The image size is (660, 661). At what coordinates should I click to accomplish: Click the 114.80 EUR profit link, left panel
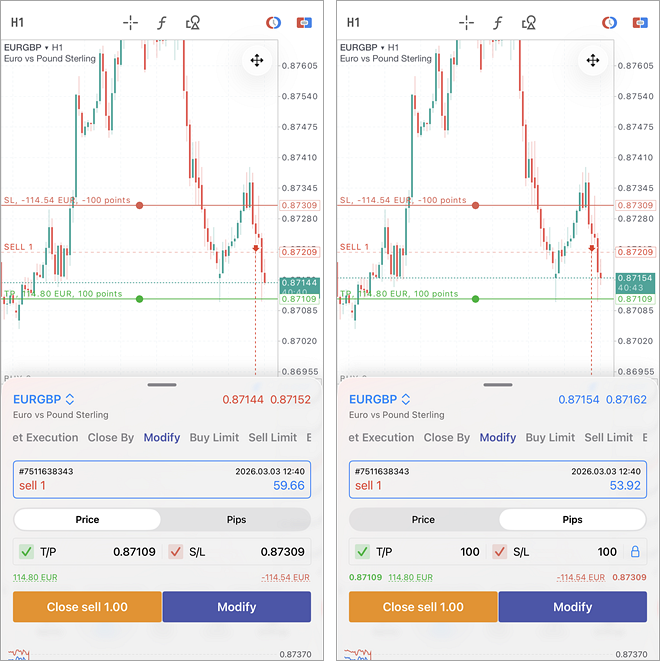coord(35,577)
